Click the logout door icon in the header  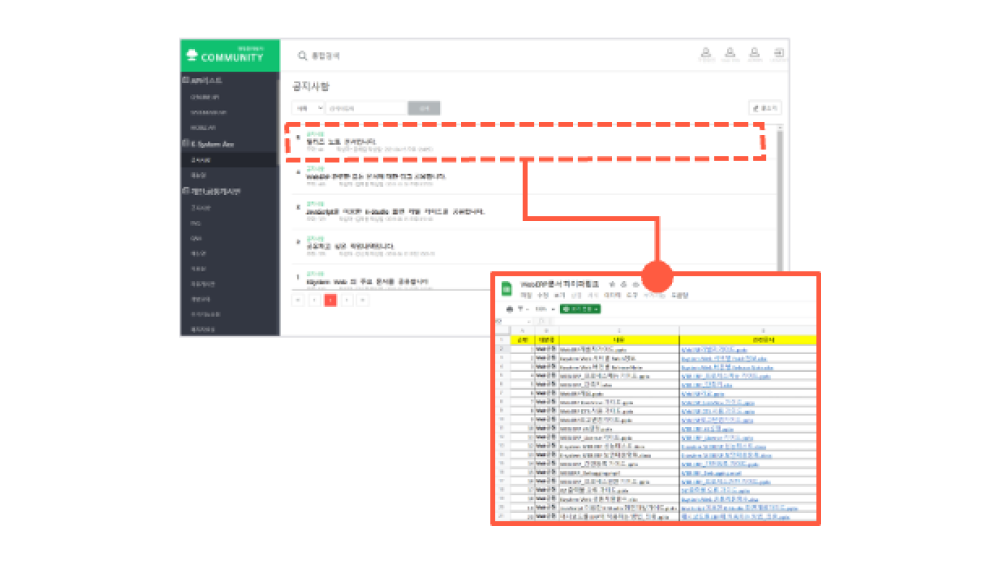tap(779, 53)
